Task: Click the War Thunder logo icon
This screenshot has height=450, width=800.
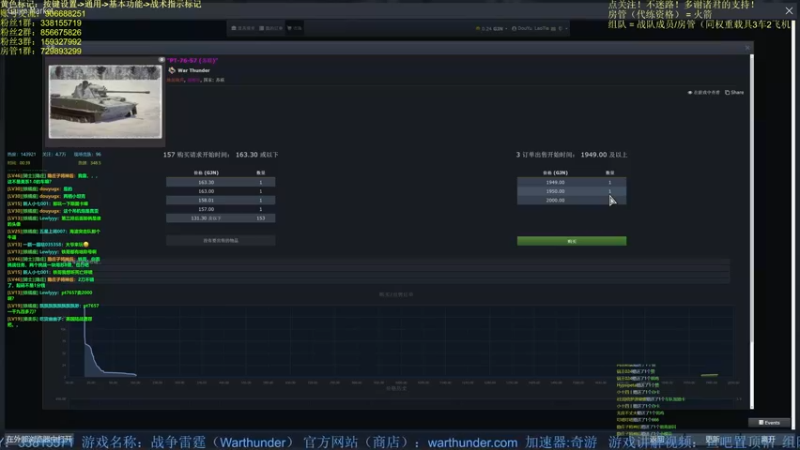Action: coord(172,70)
